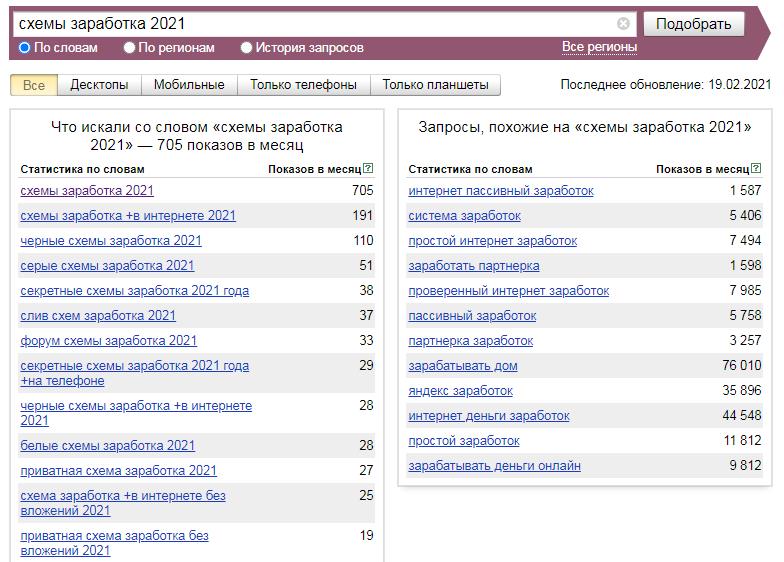Viewport: 784px width, 562px height.
Task: Select the 'По словам' radio button
Action: [x=24, y=48]
